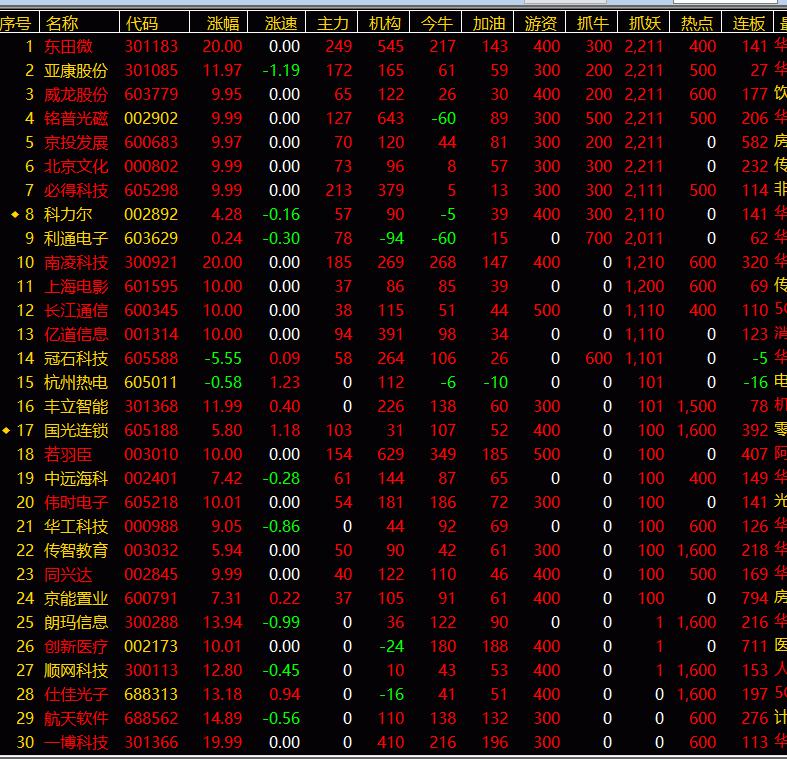Sort by the 今牛 column header

[x=437, y=23]
